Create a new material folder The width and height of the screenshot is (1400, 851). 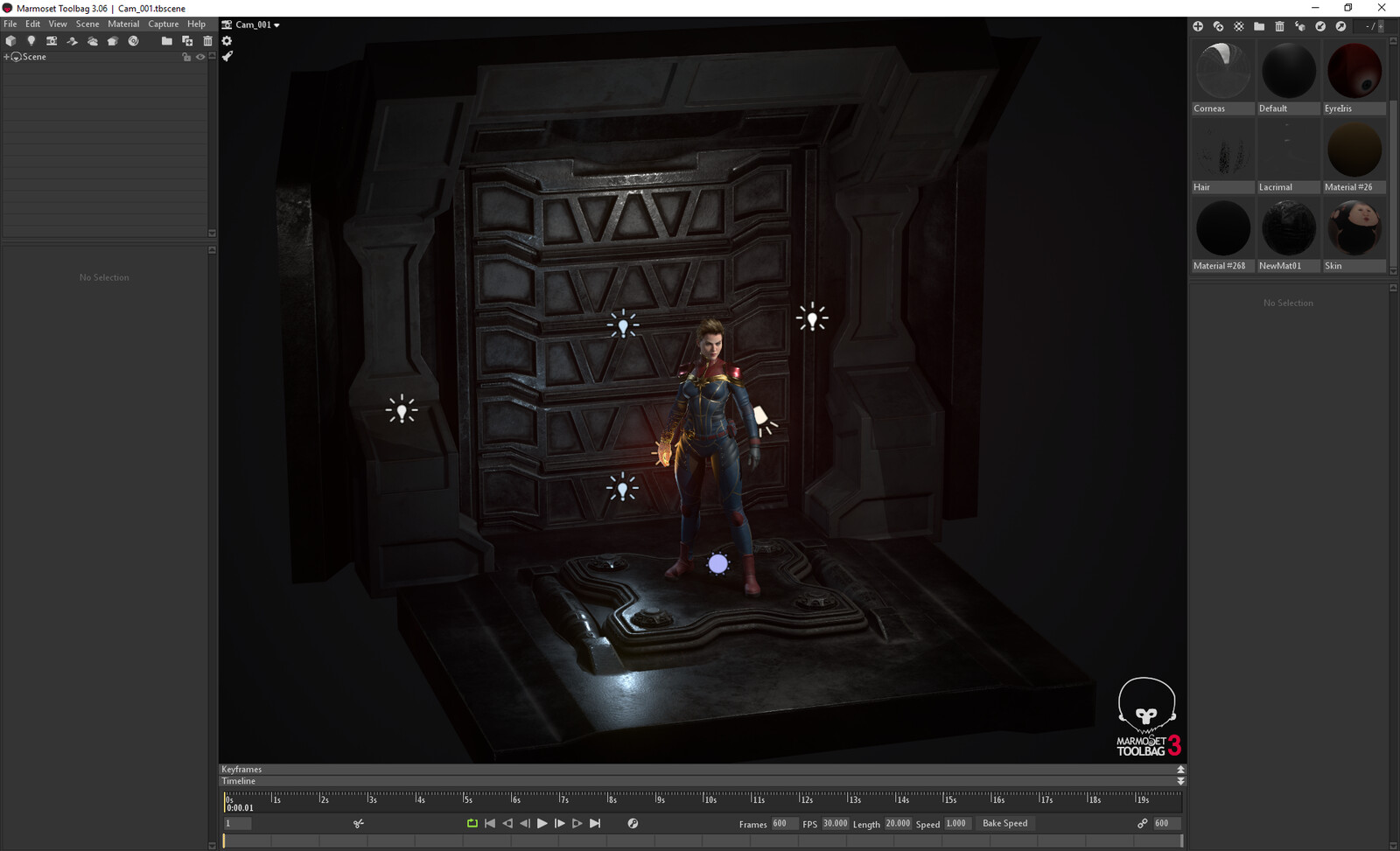[1259, 26]
